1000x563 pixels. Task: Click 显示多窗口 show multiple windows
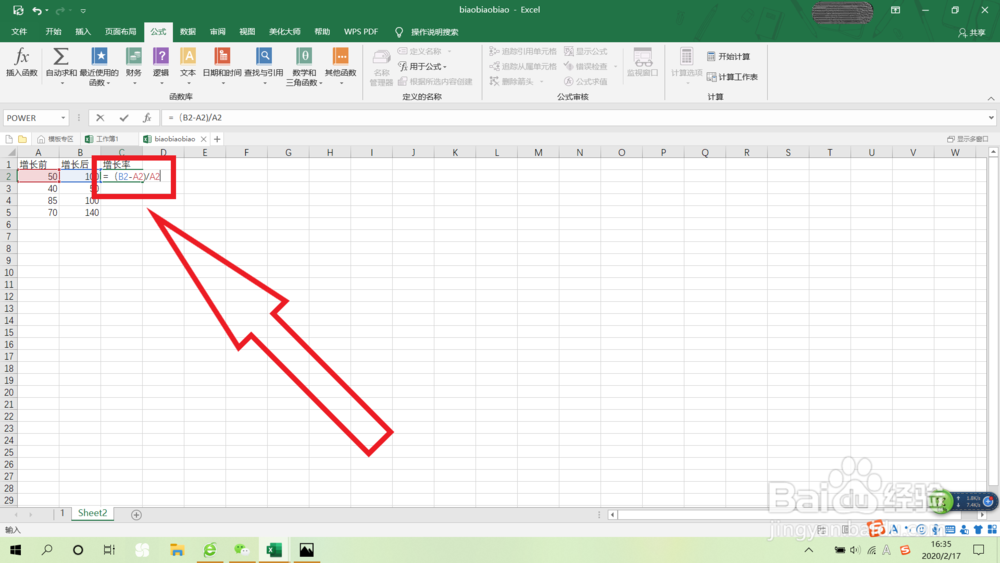coord(967,139)
